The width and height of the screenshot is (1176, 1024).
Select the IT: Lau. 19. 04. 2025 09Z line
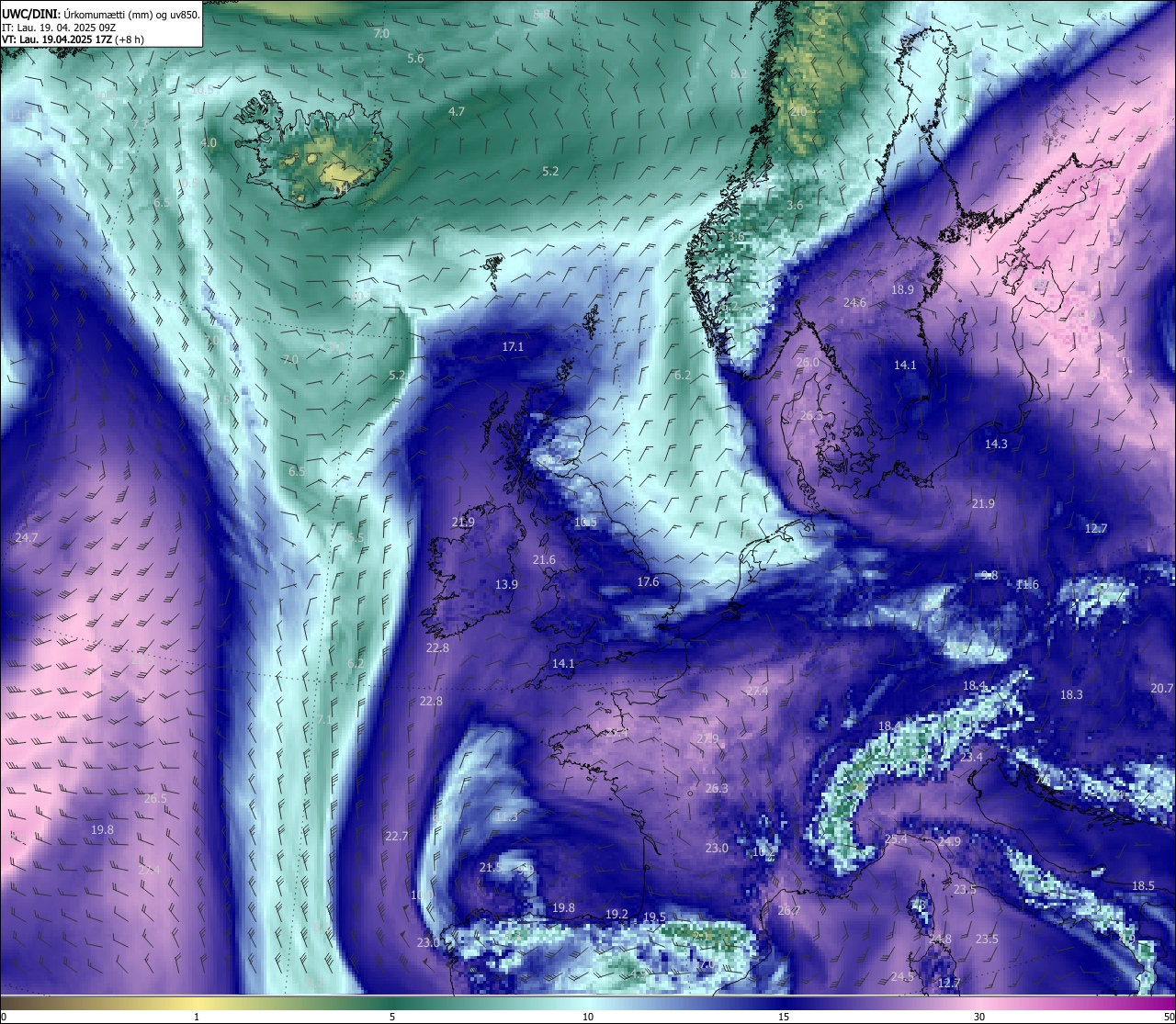click(x=58, y=28)
